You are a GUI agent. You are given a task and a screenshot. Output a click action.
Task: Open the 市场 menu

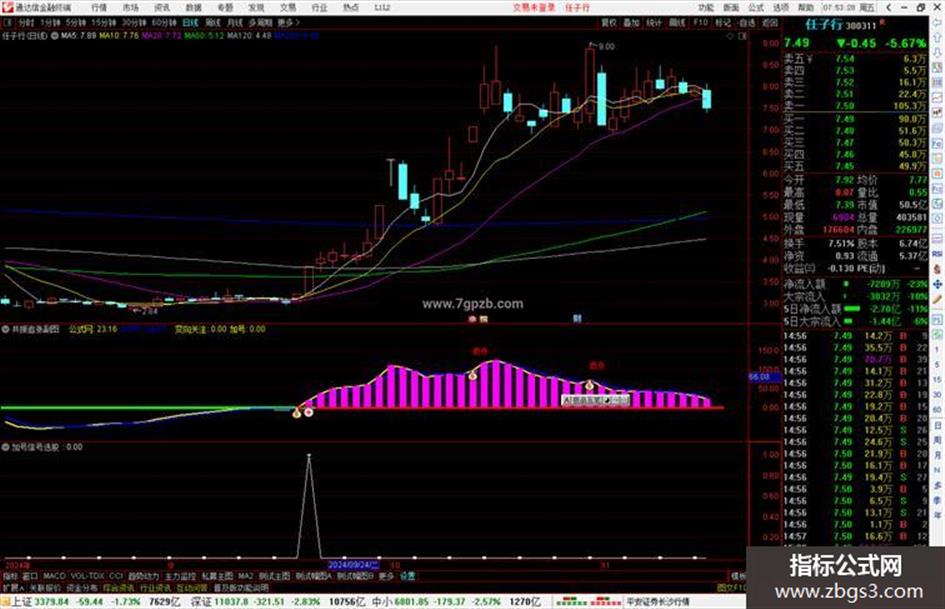(130, 8)
